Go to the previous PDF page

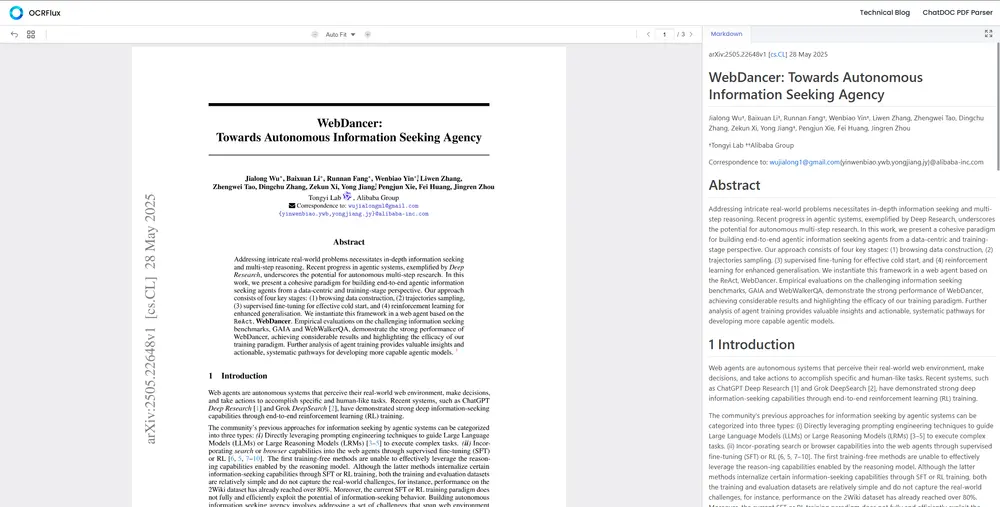point(648,34)
